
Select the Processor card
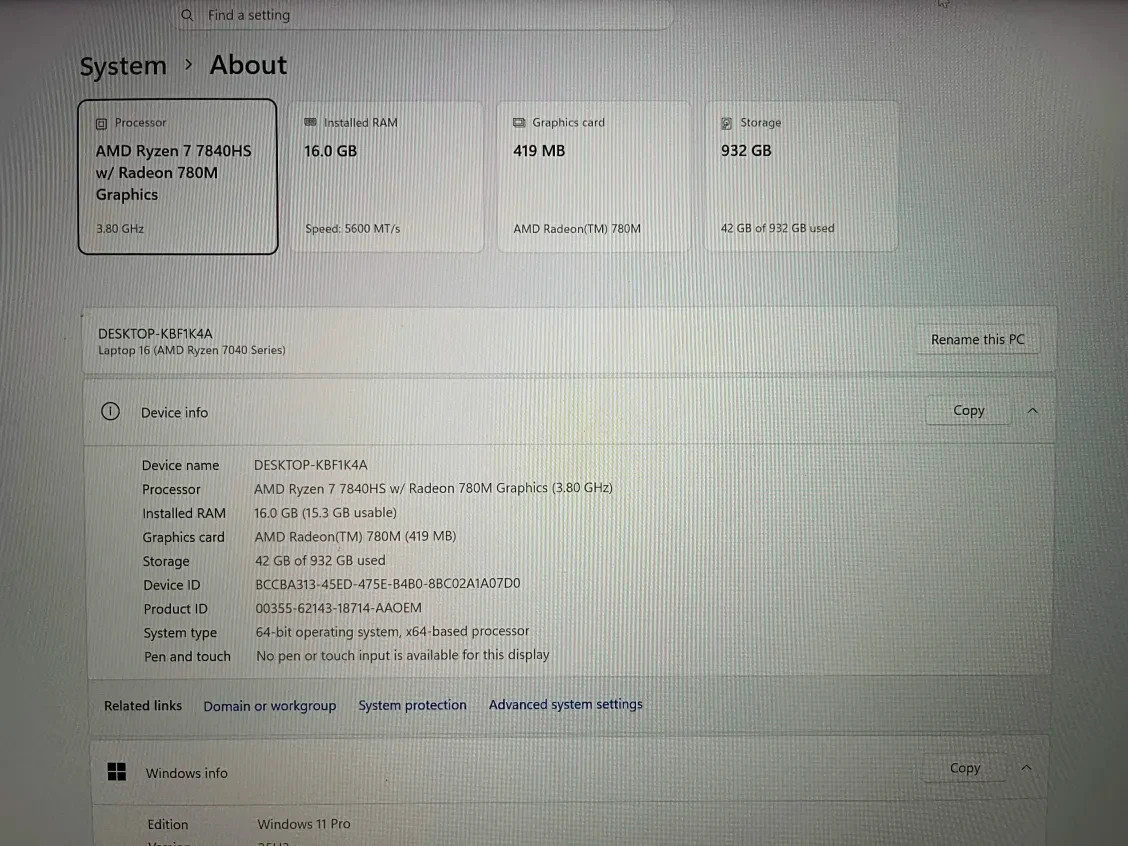pos(178,176)
